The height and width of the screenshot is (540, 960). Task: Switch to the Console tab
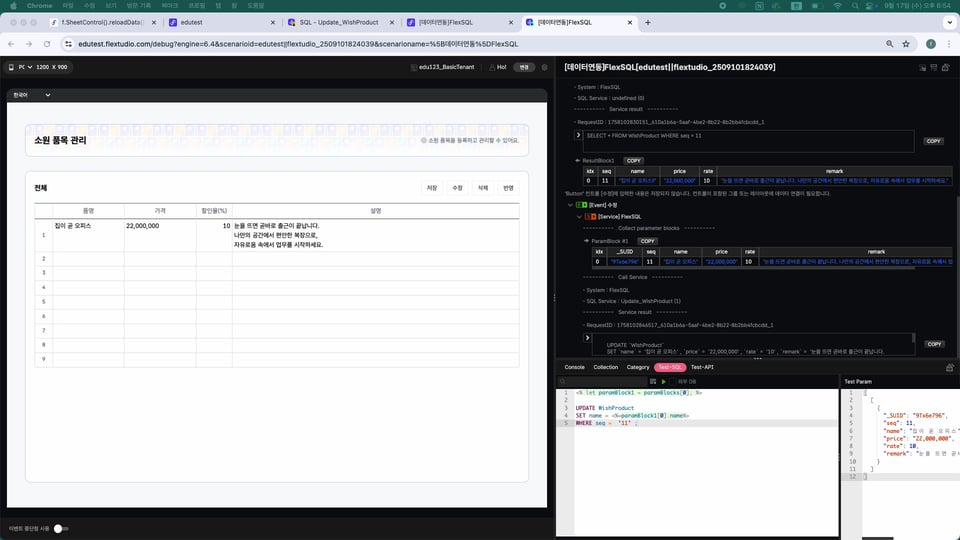[574, 367]
